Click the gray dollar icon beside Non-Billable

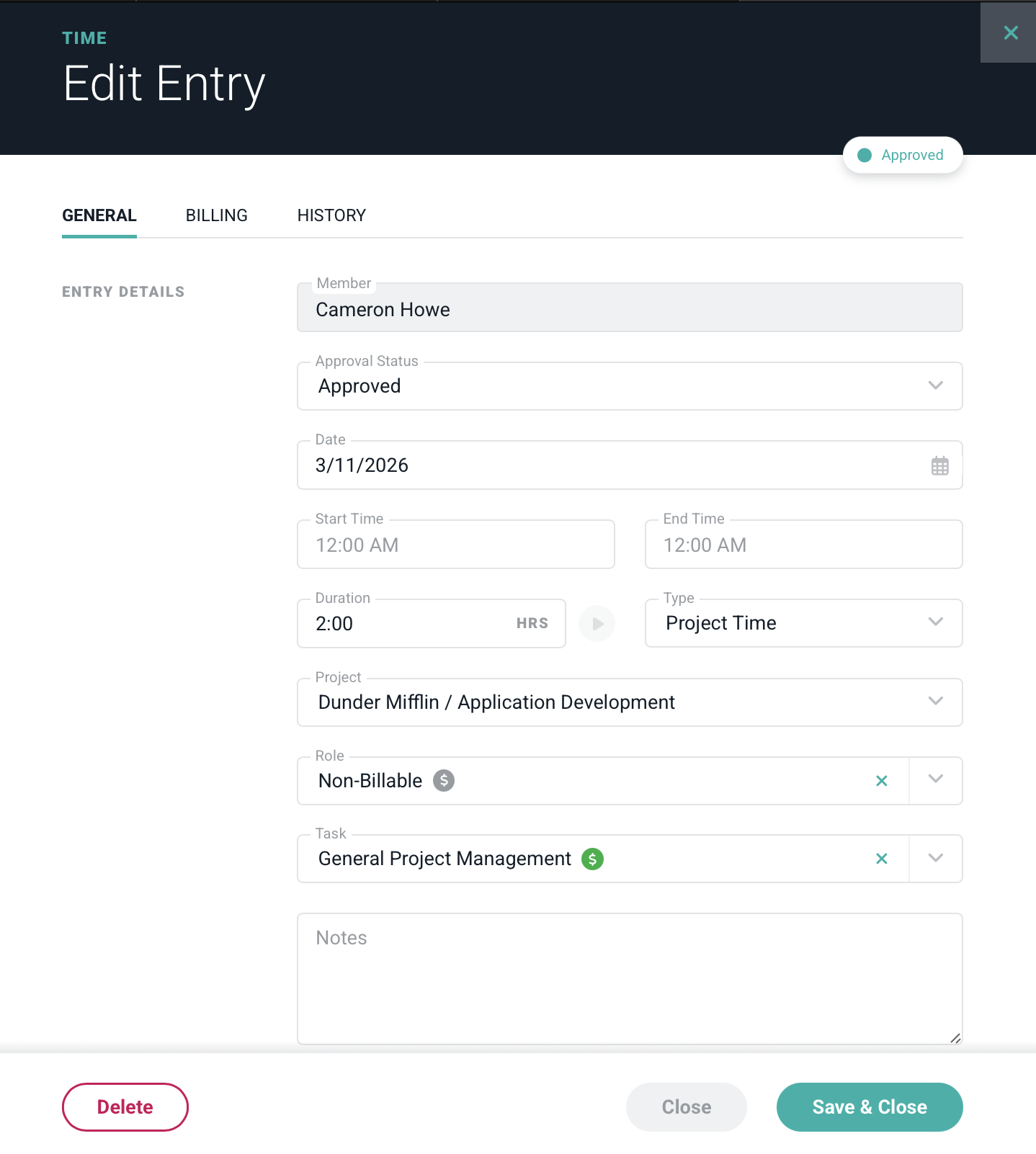point(444,781)
